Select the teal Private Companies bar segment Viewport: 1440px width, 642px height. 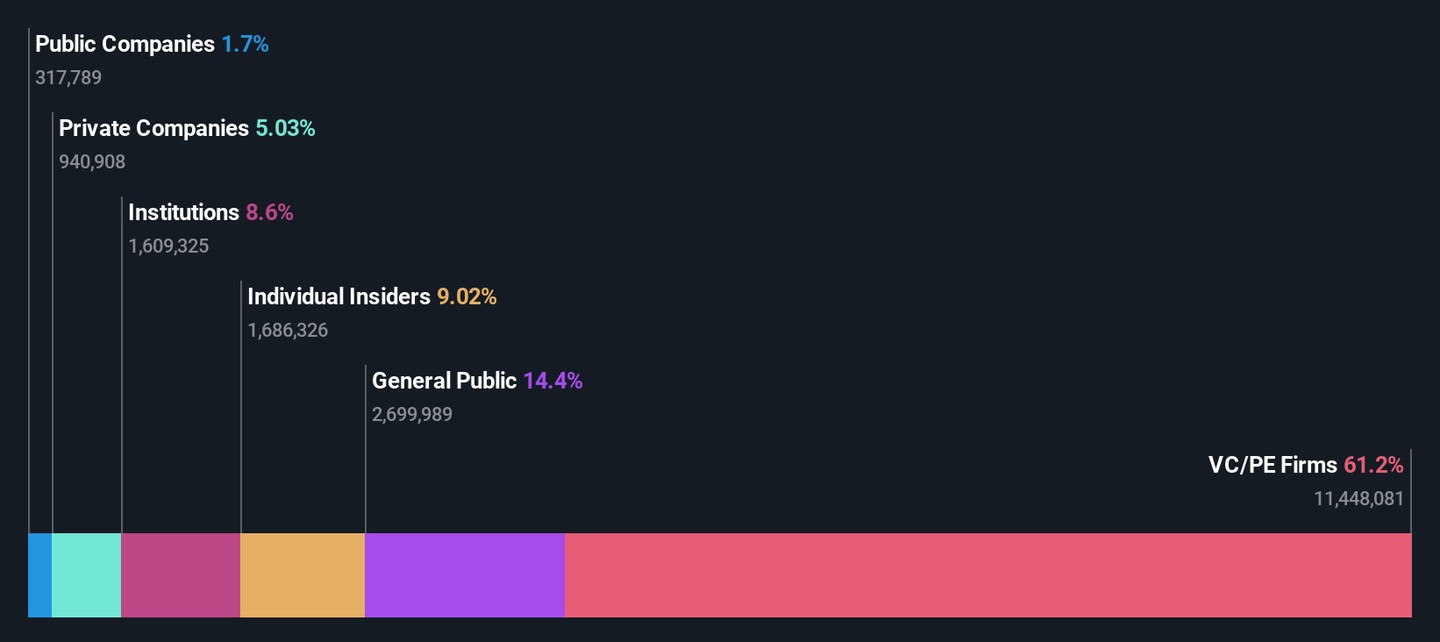[x=86, y=575]
